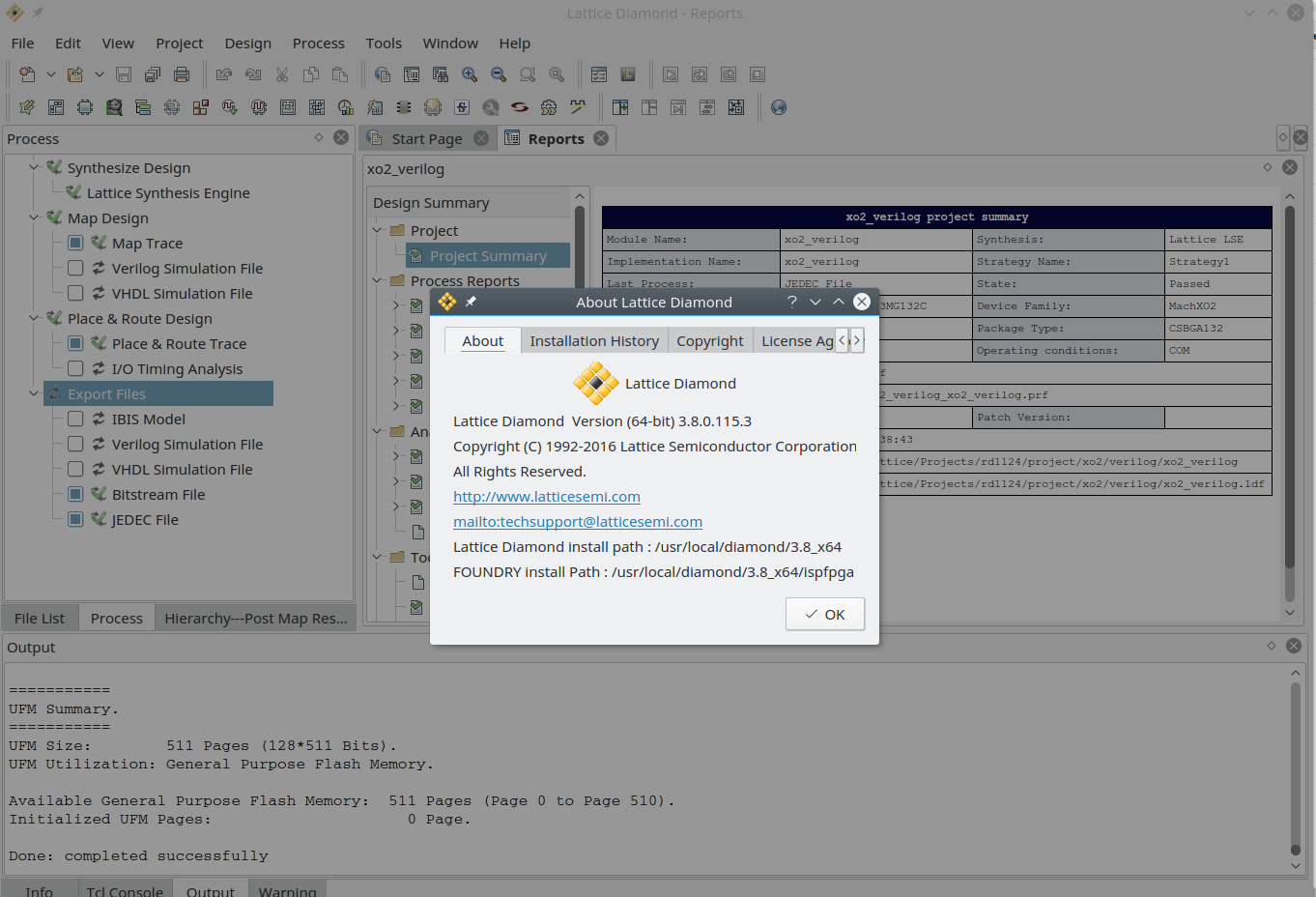Switch to the Copyright tab

click(710, 341)
